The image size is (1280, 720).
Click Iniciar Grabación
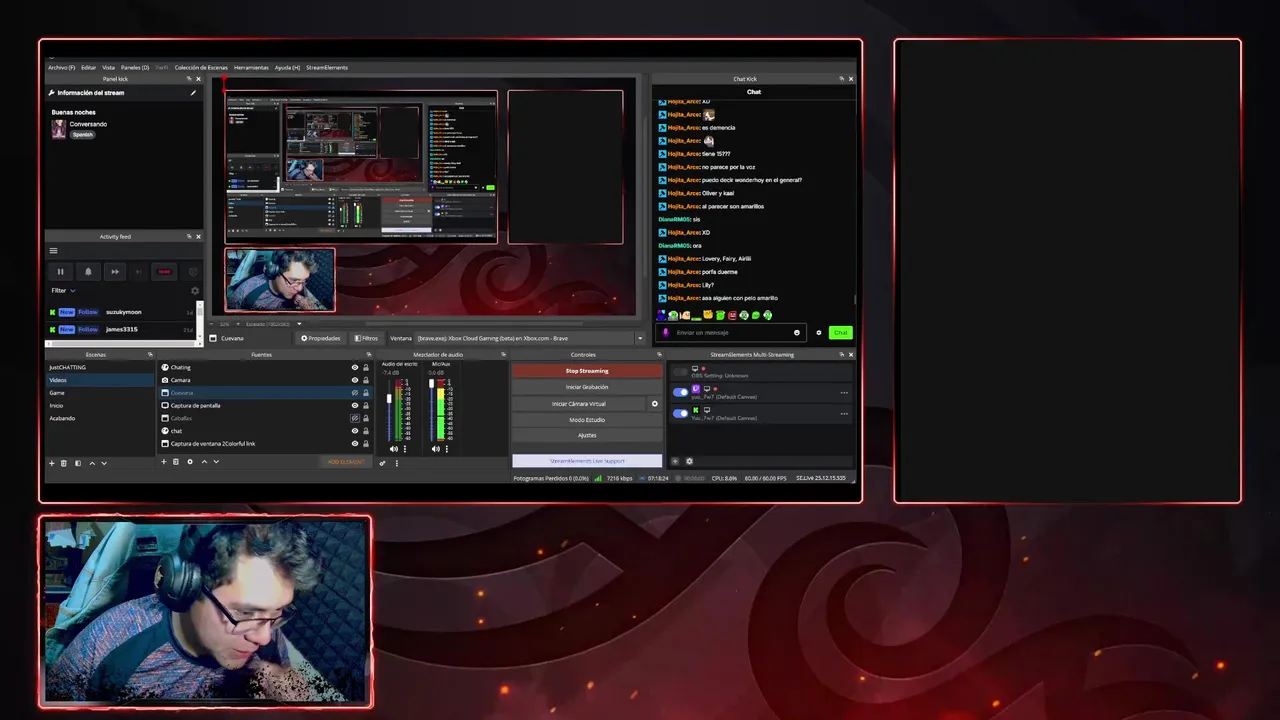pos(587,387)
